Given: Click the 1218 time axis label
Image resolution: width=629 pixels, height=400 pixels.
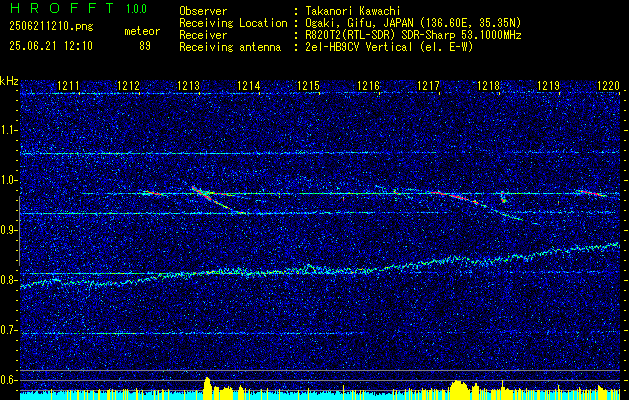Looking at the screenshot, I should point(489,85).
